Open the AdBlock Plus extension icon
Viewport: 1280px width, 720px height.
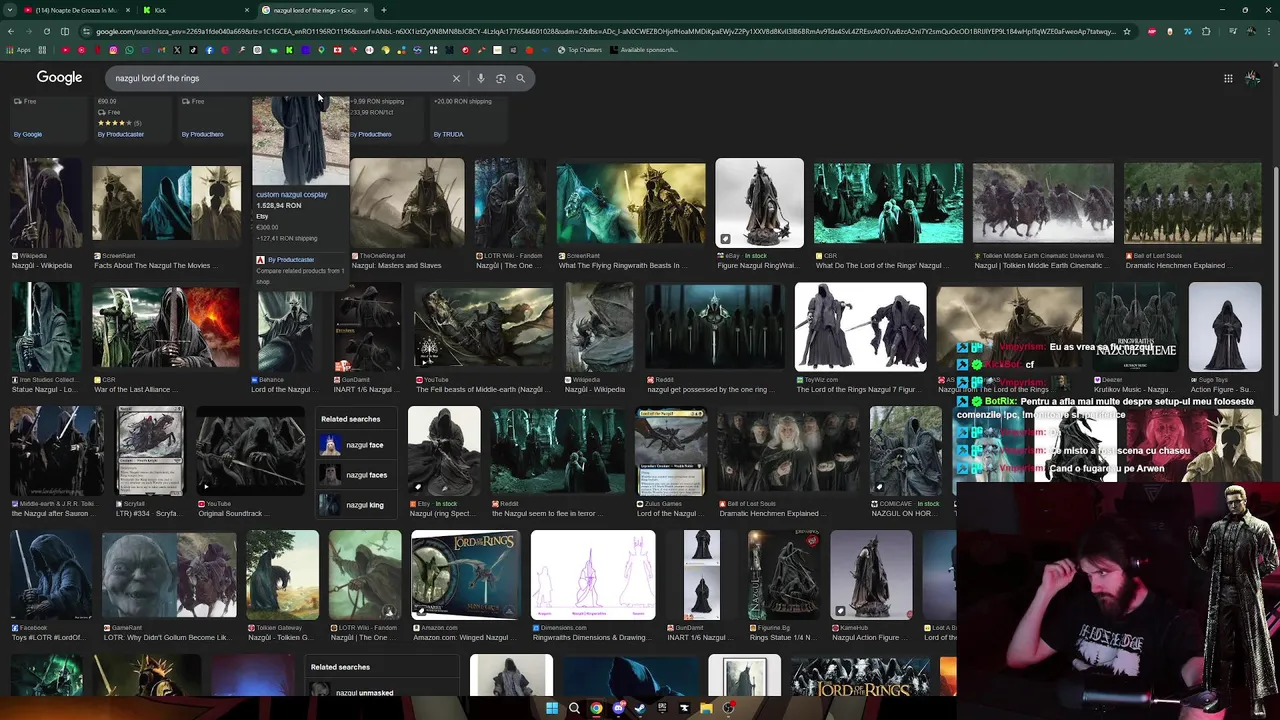pos(1152,31)
